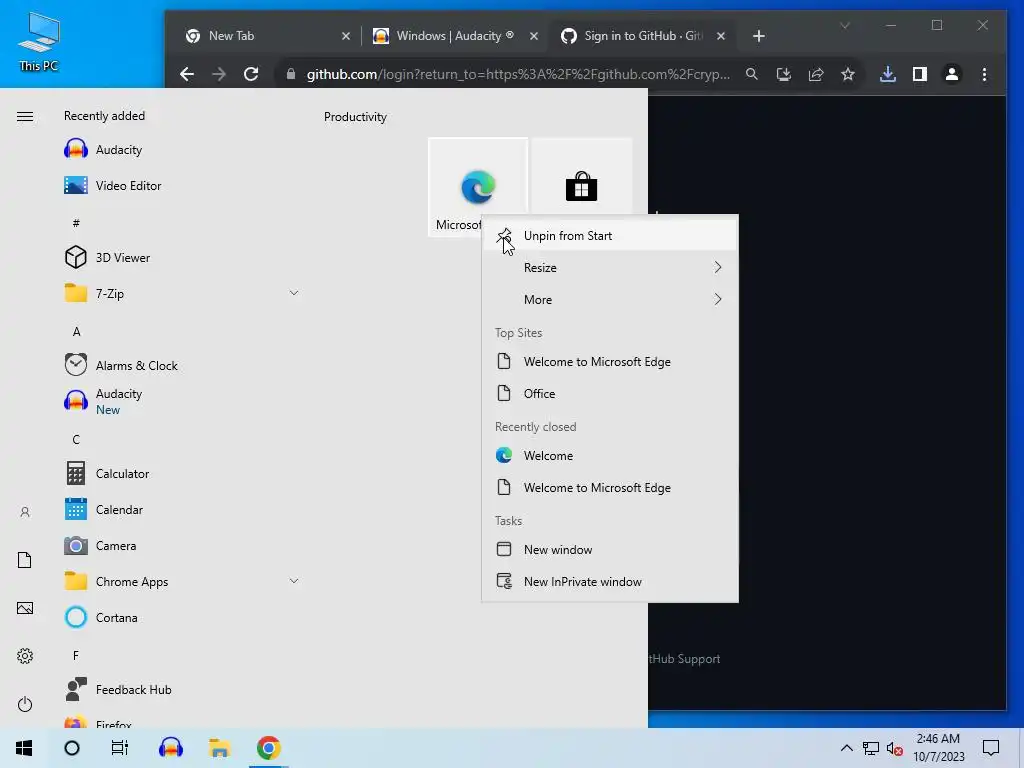Click the # letter header

pyautogui.click(x=76, y=223)
